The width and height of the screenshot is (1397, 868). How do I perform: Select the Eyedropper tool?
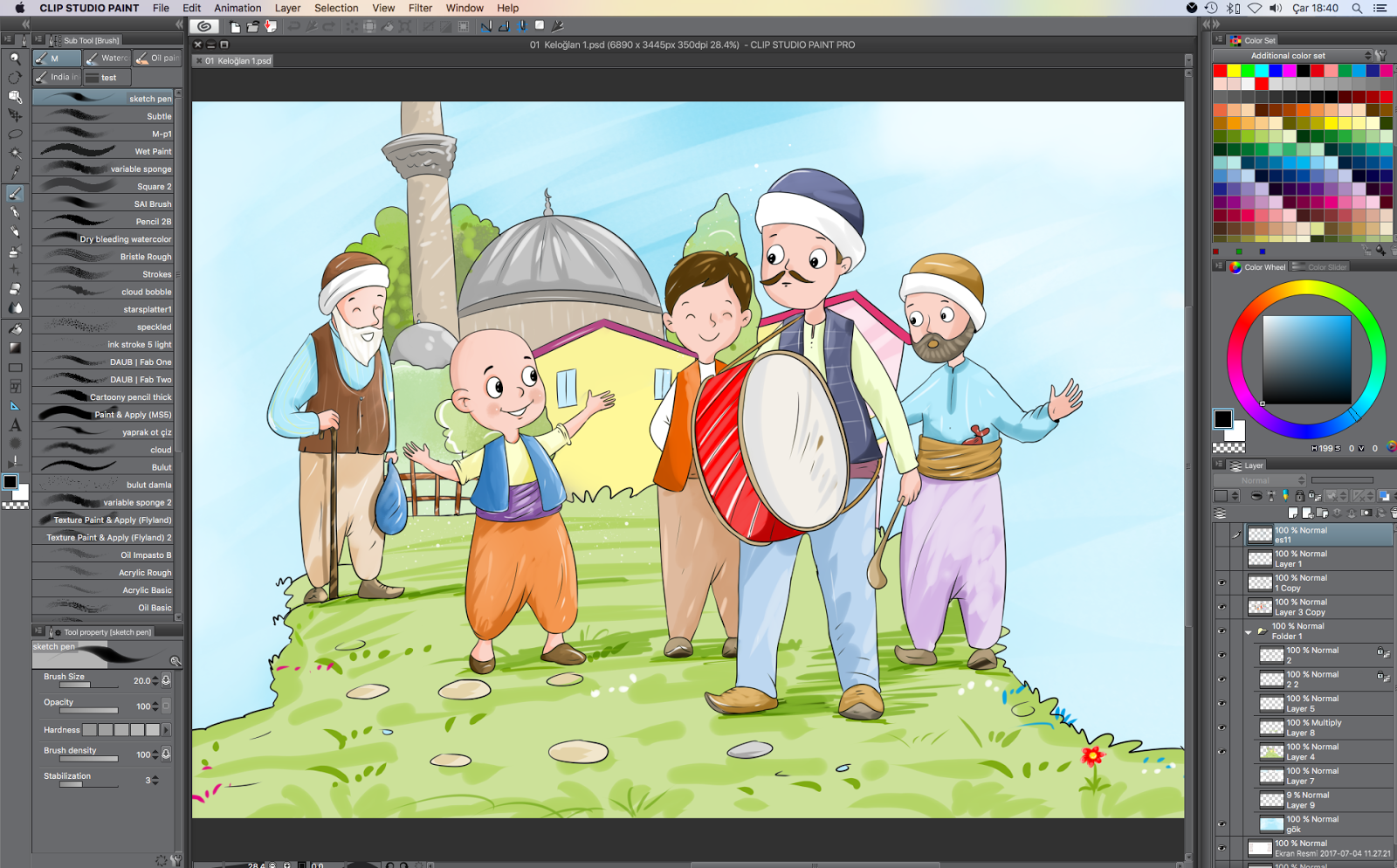point(15,172)
